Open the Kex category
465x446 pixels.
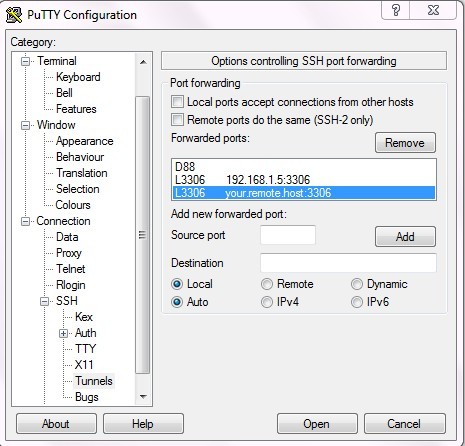[x=84, y=317]
